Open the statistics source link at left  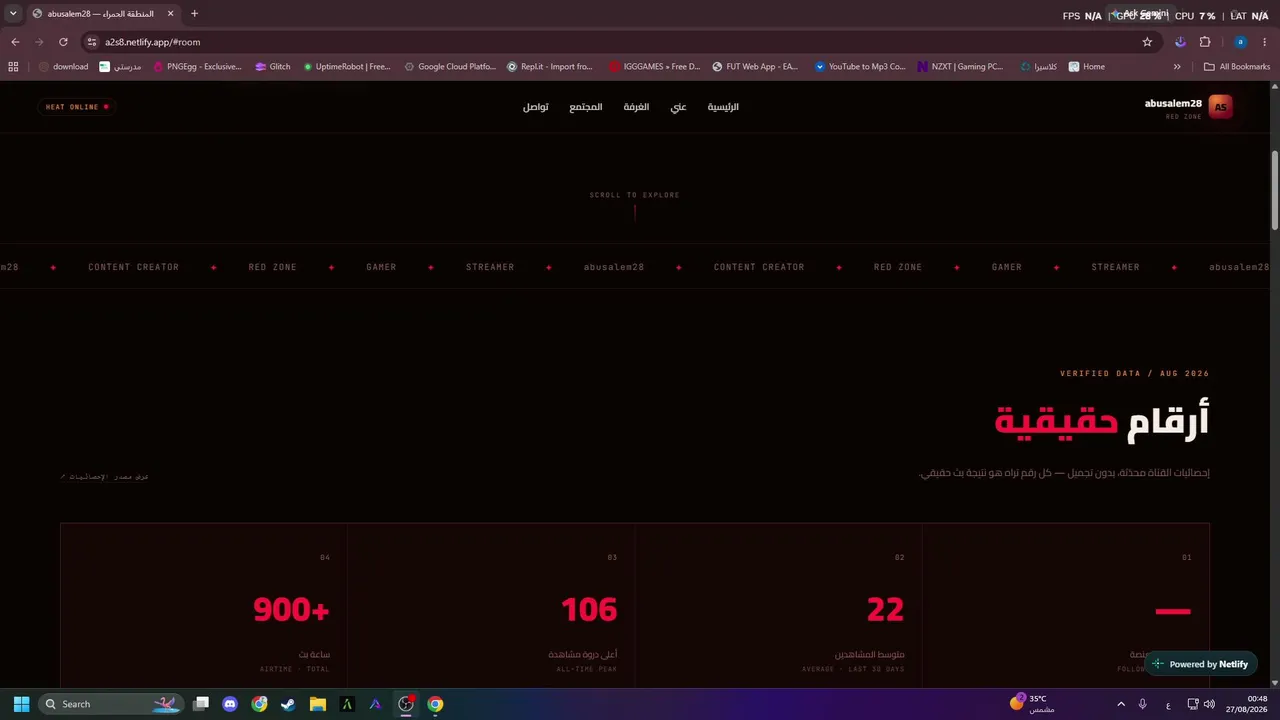pos(104,477)
